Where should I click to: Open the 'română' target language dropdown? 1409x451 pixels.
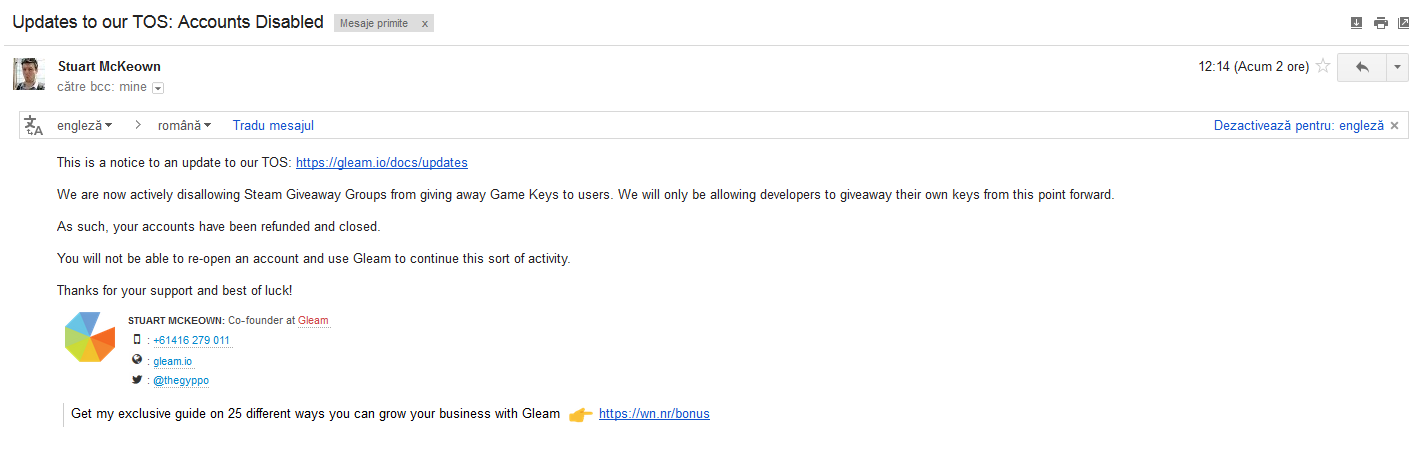[x=185, y=125]
